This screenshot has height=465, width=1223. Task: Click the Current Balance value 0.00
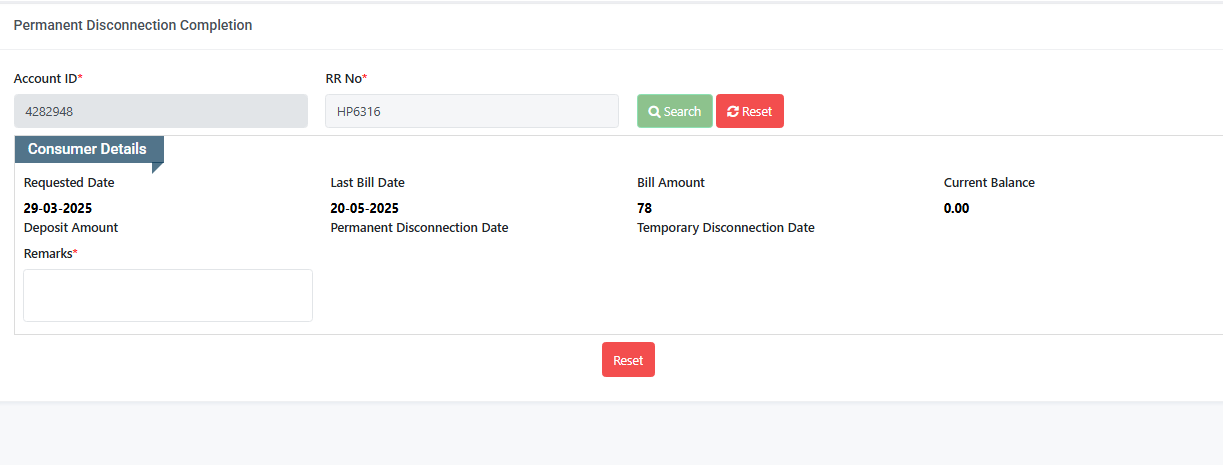coord(957,208)
